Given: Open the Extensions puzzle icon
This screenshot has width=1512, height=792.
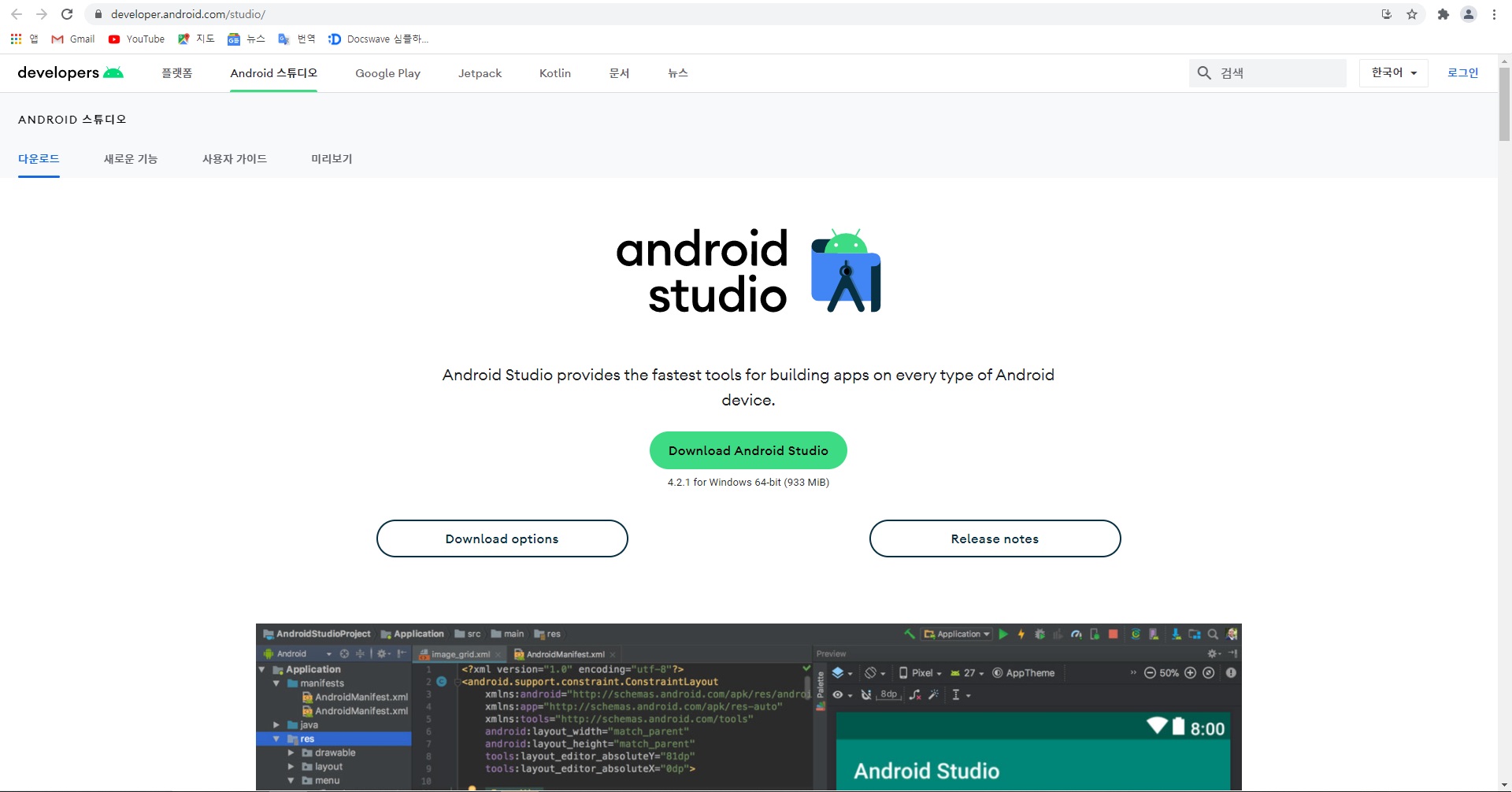Looking at the screenshot, I should coord(1443,14).
